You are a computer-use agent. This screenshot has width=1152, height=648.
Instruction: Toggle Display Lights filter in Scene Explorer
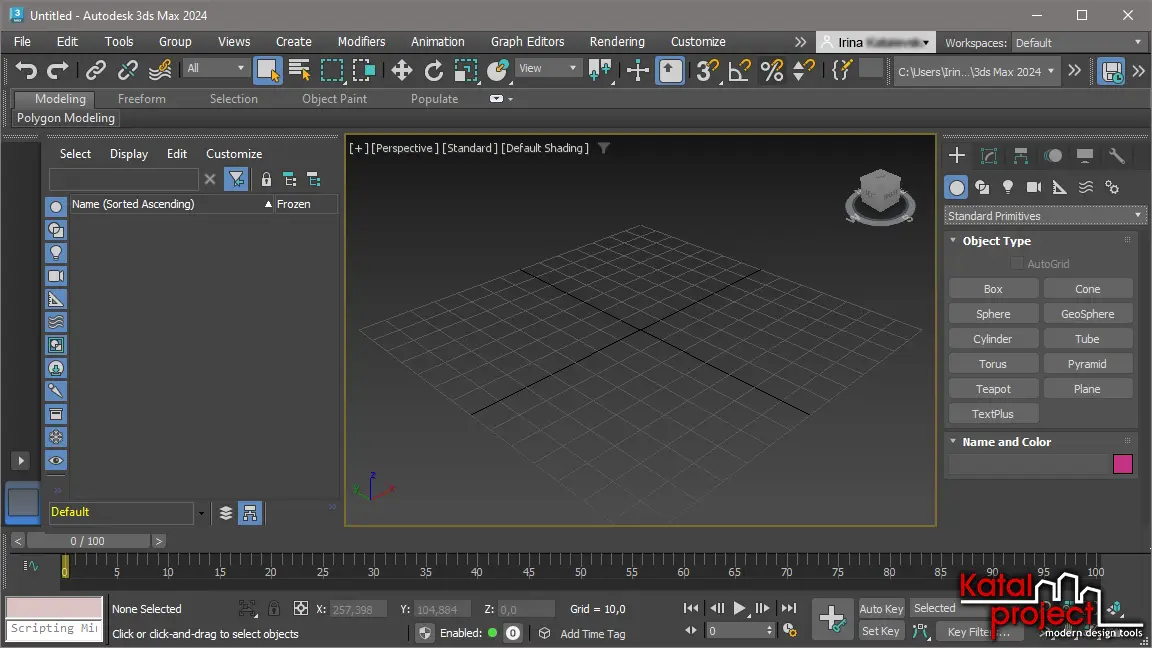pyautogui.click(x=56, y=253)
